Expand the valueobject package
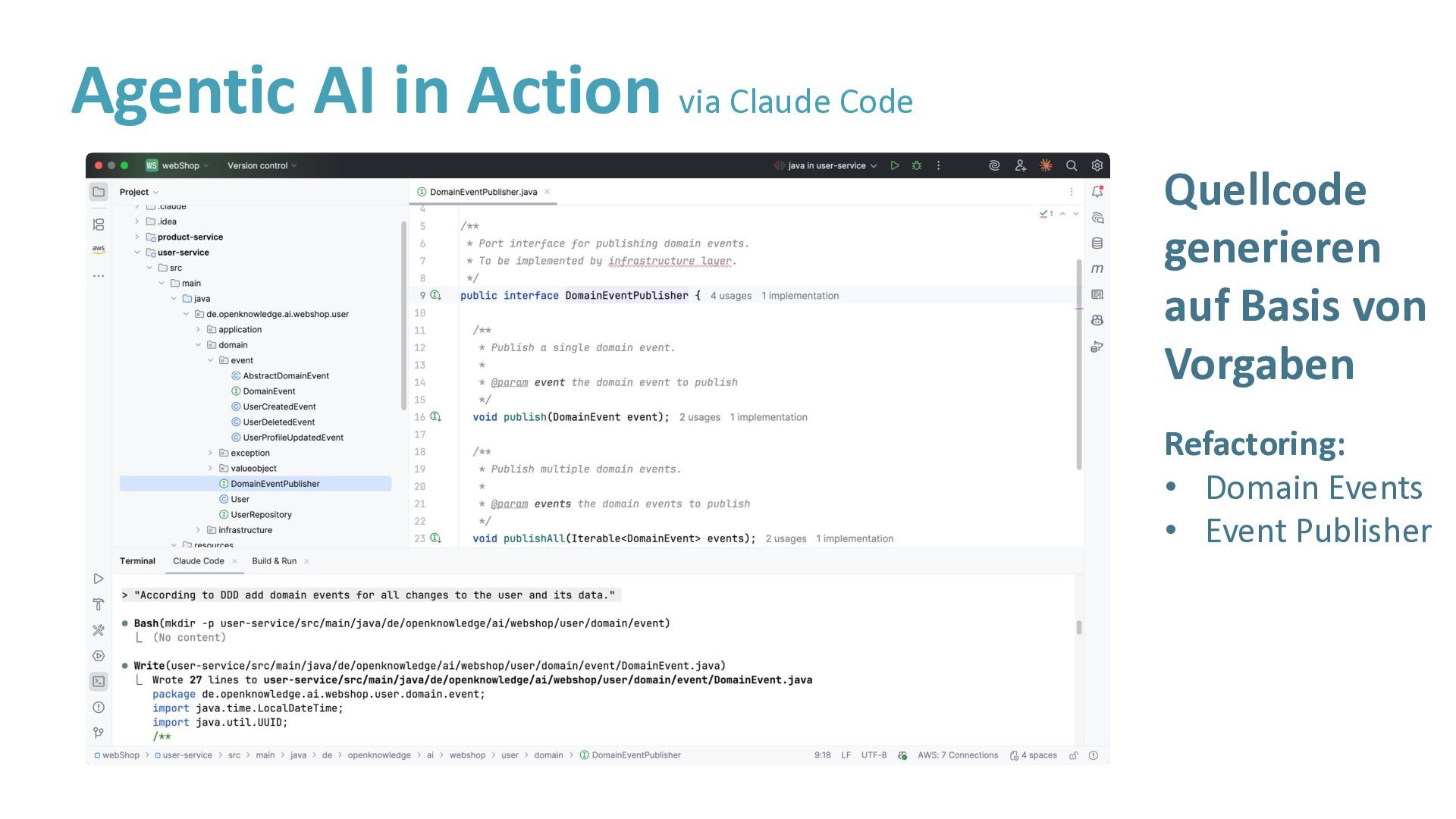1456x819 pixels. tap(211, 469)
